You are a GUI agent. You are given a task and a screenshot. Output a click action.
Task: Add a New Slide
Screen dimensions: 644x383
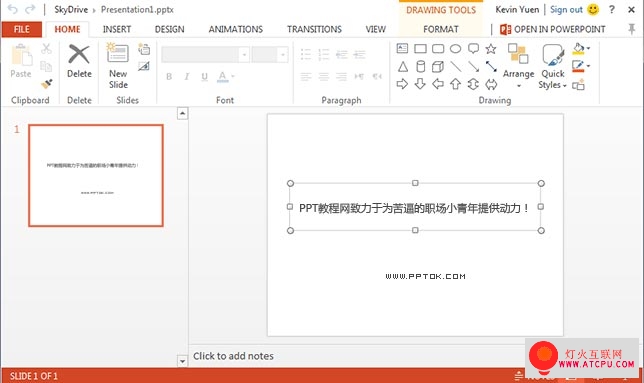[118, 66]
